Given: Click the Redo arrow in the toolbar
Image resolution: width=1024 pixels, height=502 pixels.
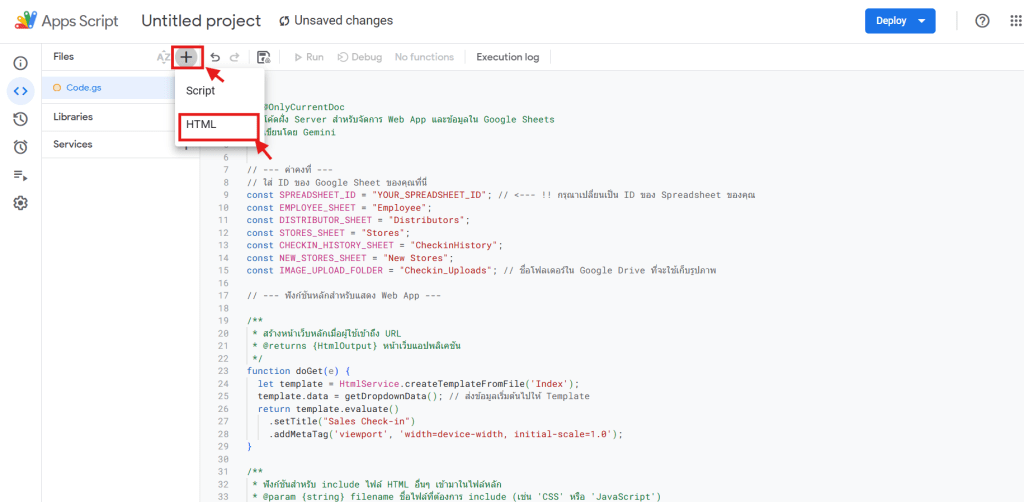Looking at the screenshot, I should (x=235, y=57).
